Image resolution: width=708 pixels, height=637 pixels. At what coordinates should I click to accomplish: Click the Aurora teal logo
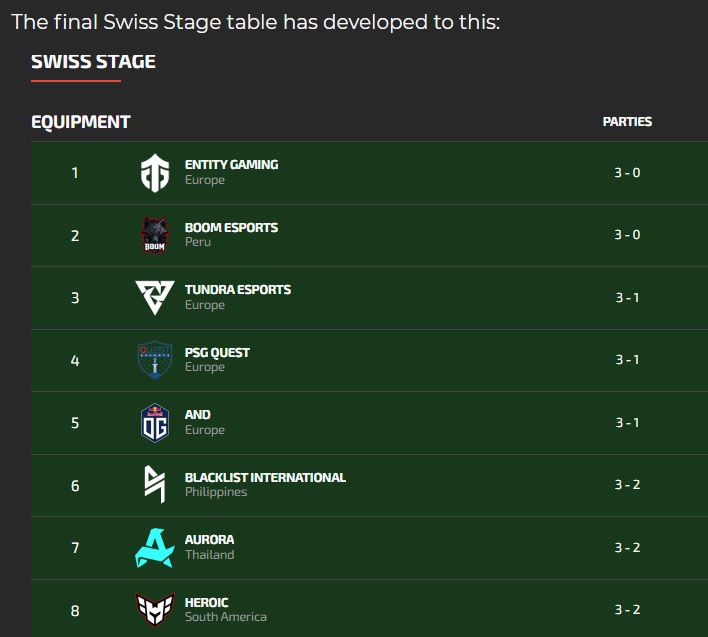pyautogui.click(x=155, y=547)
